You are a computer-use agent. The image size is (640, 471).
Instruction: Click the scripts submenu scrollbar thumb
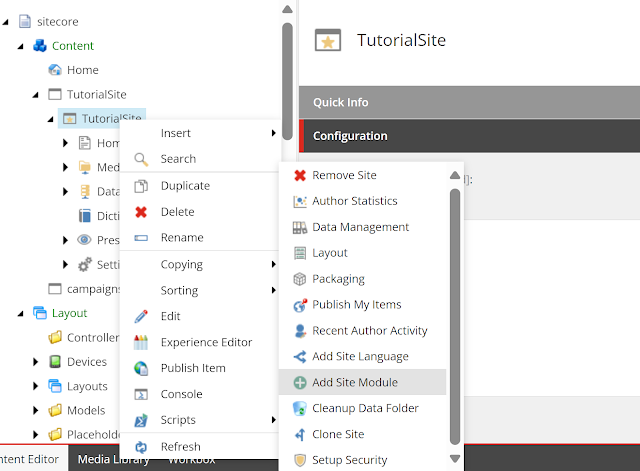[x=455, y=316]
